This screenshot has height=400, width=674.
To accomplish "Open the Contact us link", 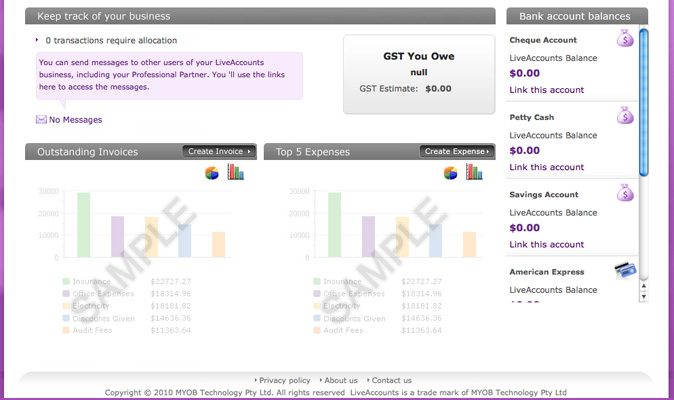I will tap(392, 380).
